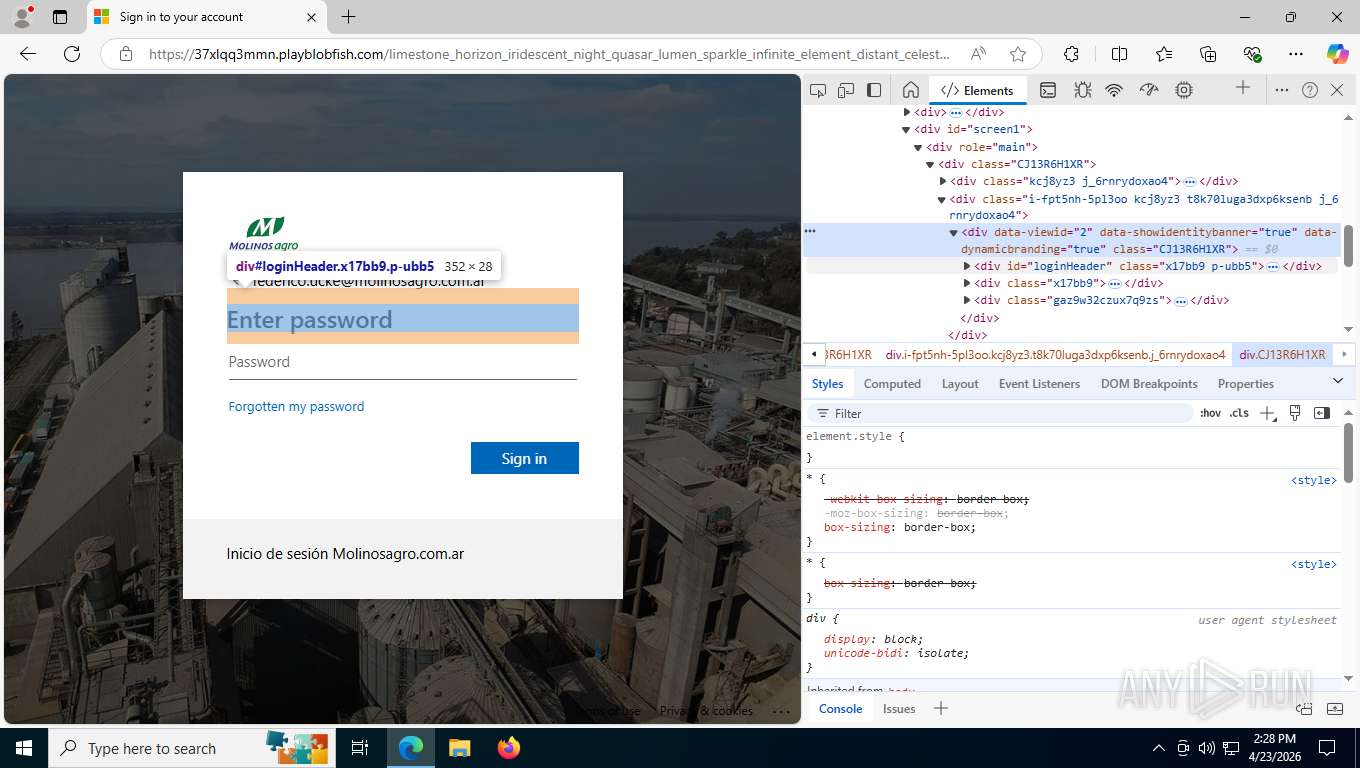Click the new style rule plus icon

click(1268, 413)
